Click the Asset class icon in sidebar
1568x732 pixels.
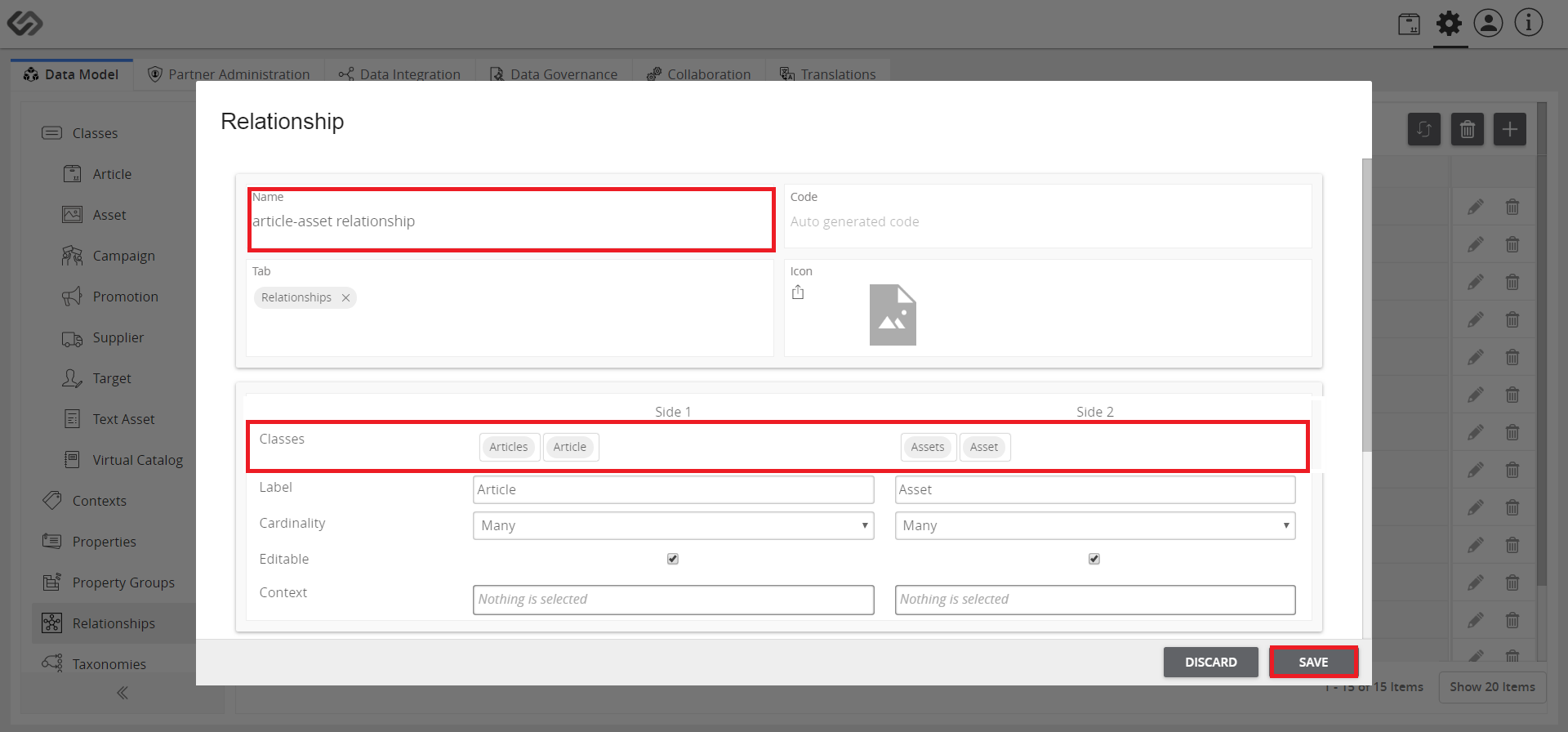click(73, 215)
